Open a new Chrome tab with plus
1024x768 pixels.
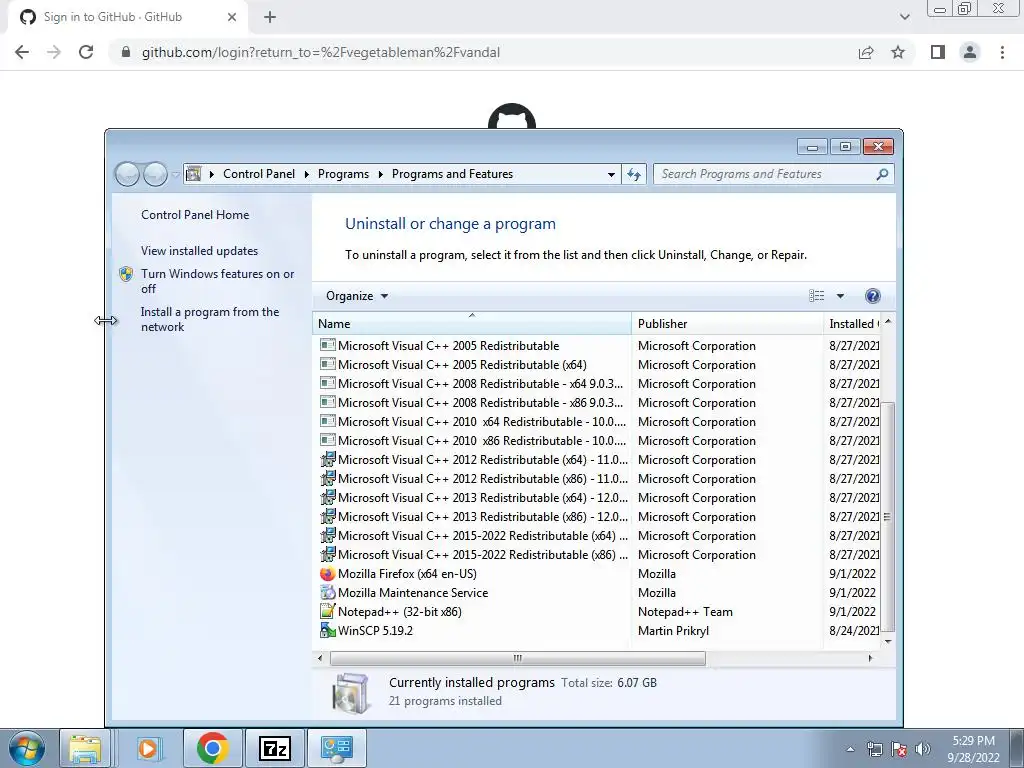point(270,17)
